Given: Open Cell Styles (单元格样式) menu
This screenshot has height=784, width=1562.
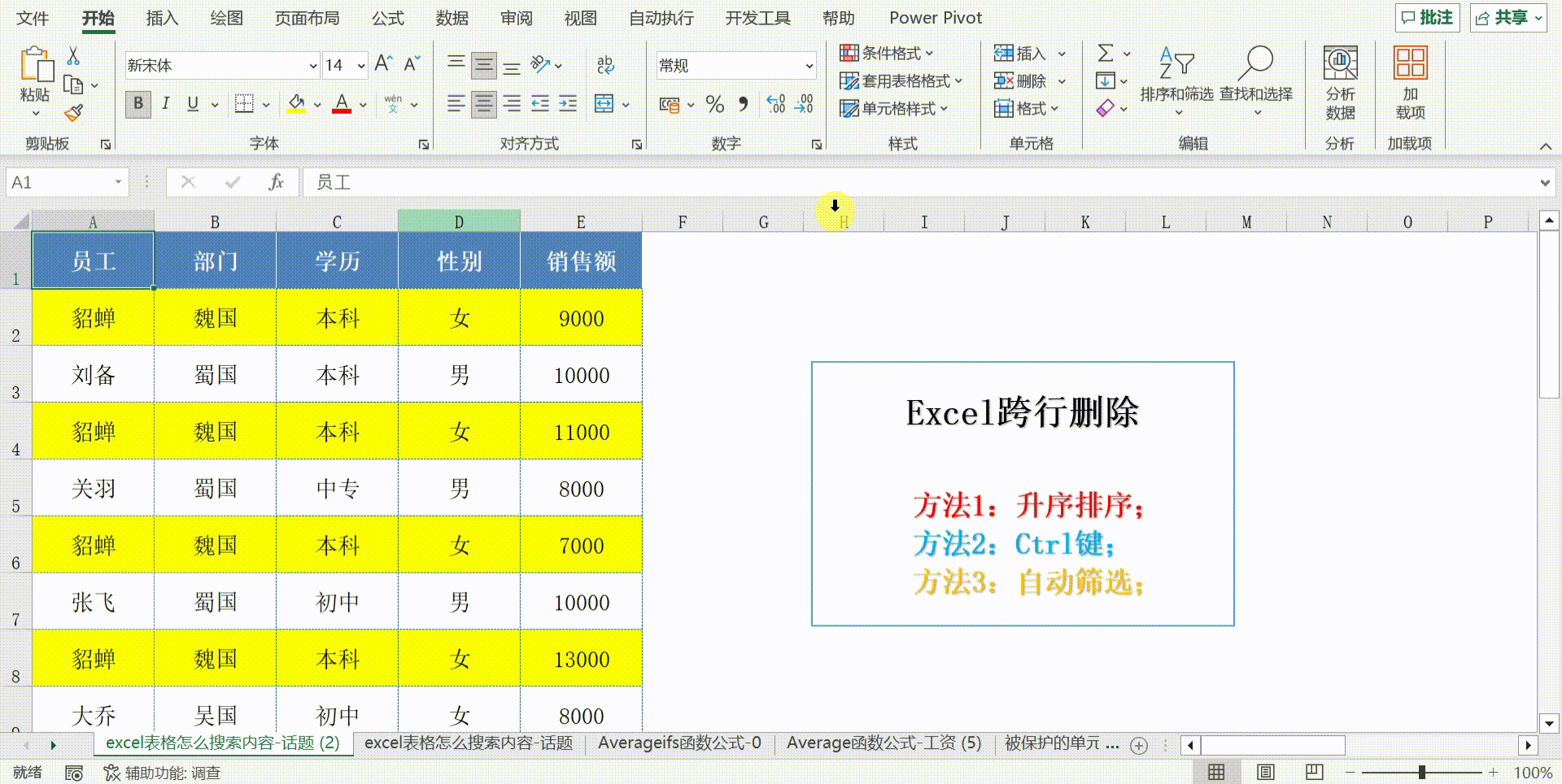Looking at the screenshot, I should tap(894, 108).
